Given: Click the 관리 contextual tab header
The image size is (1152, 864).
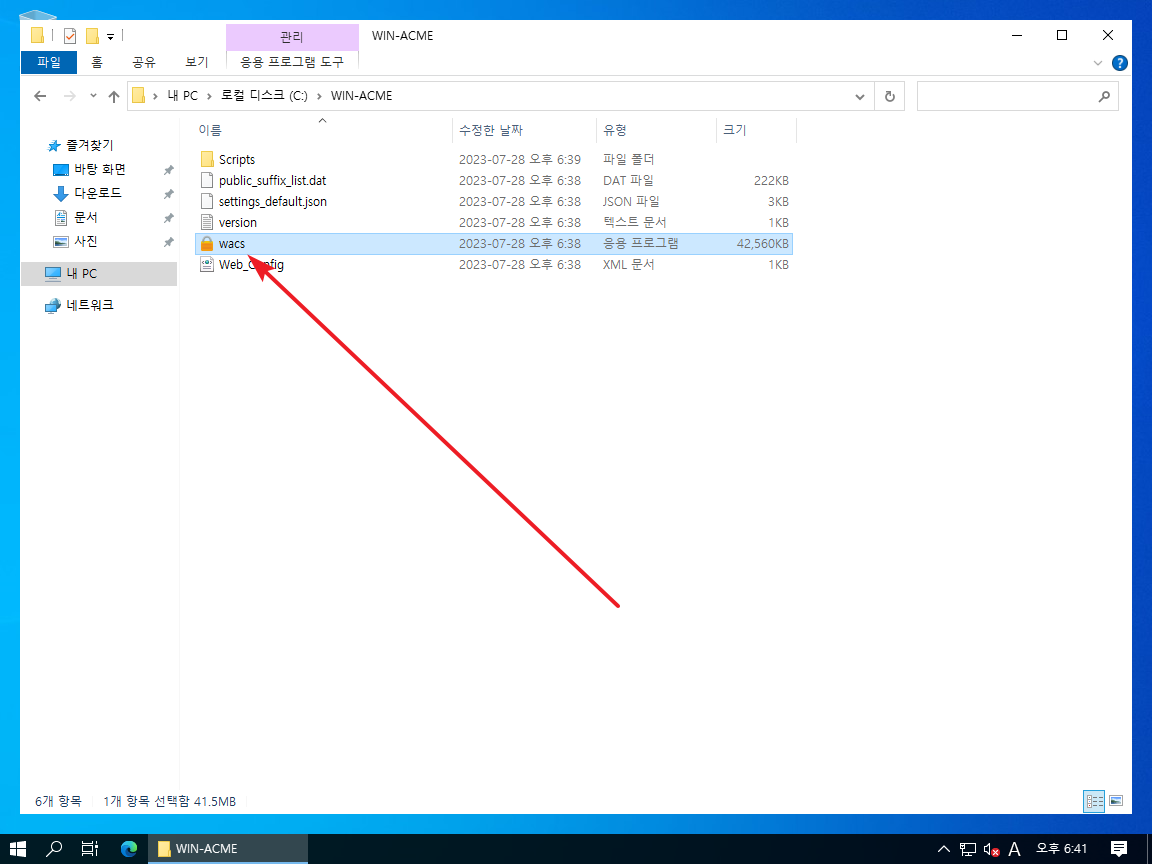Looking at the screenshot, I should pyautogui.click(x=292, y=37).
